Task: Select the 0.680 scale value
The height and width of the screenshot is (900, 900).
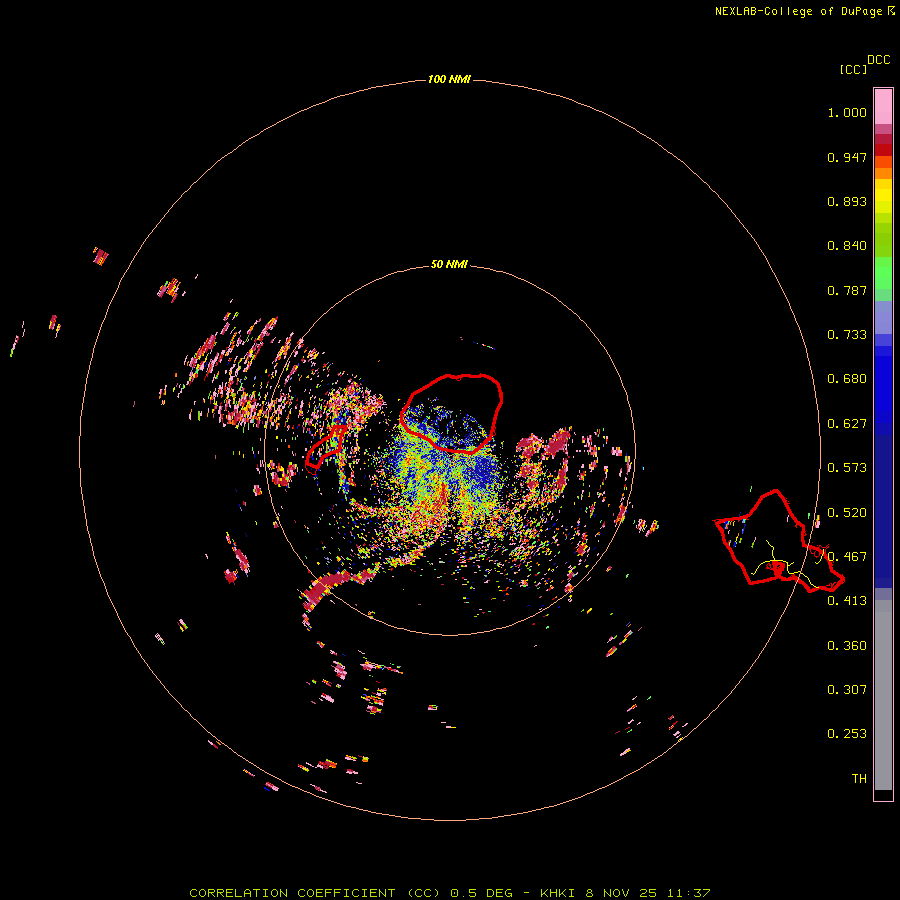Action: point(847,379)
